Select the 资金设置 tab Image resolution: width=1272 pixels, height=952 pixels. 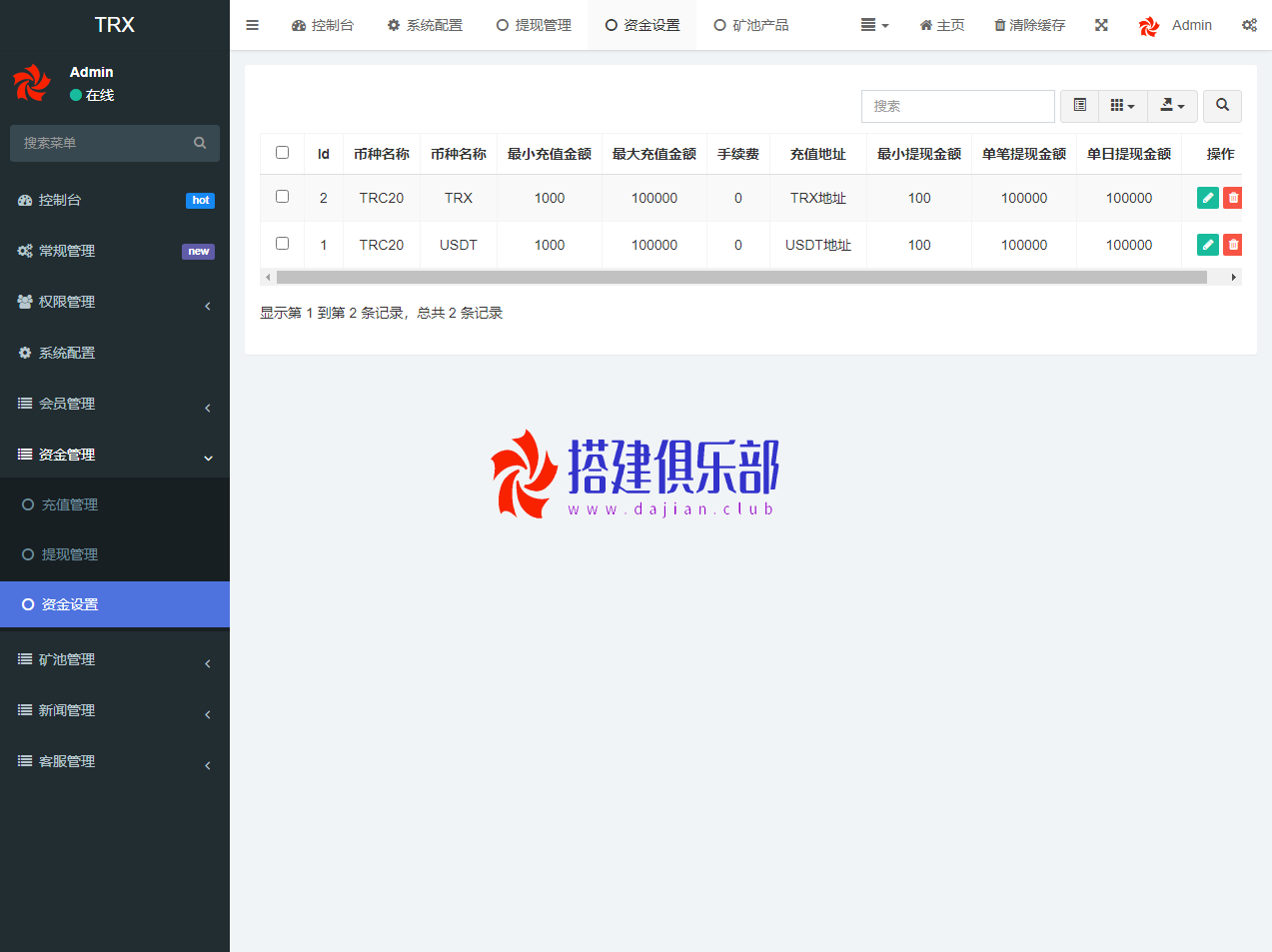pyautogui.click(x=642, y=25)
